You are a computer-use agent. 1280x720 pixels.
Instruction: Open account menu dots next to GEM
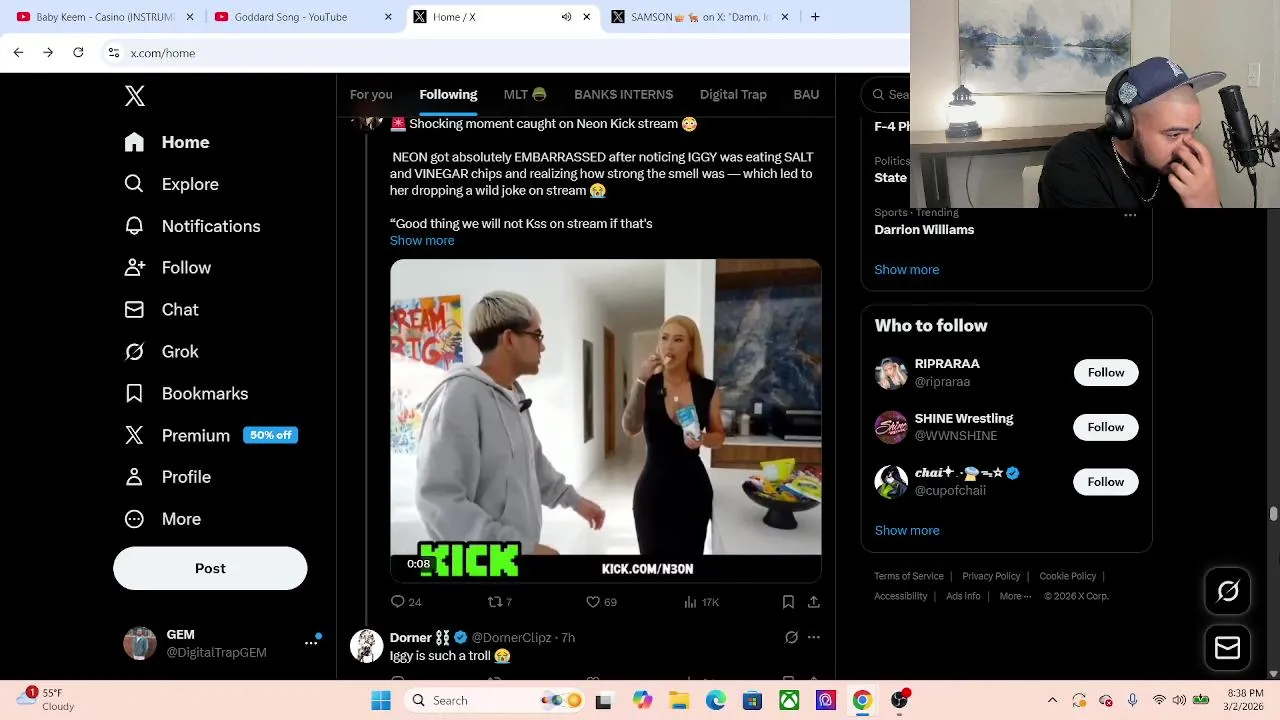click(x=311, y=643)
